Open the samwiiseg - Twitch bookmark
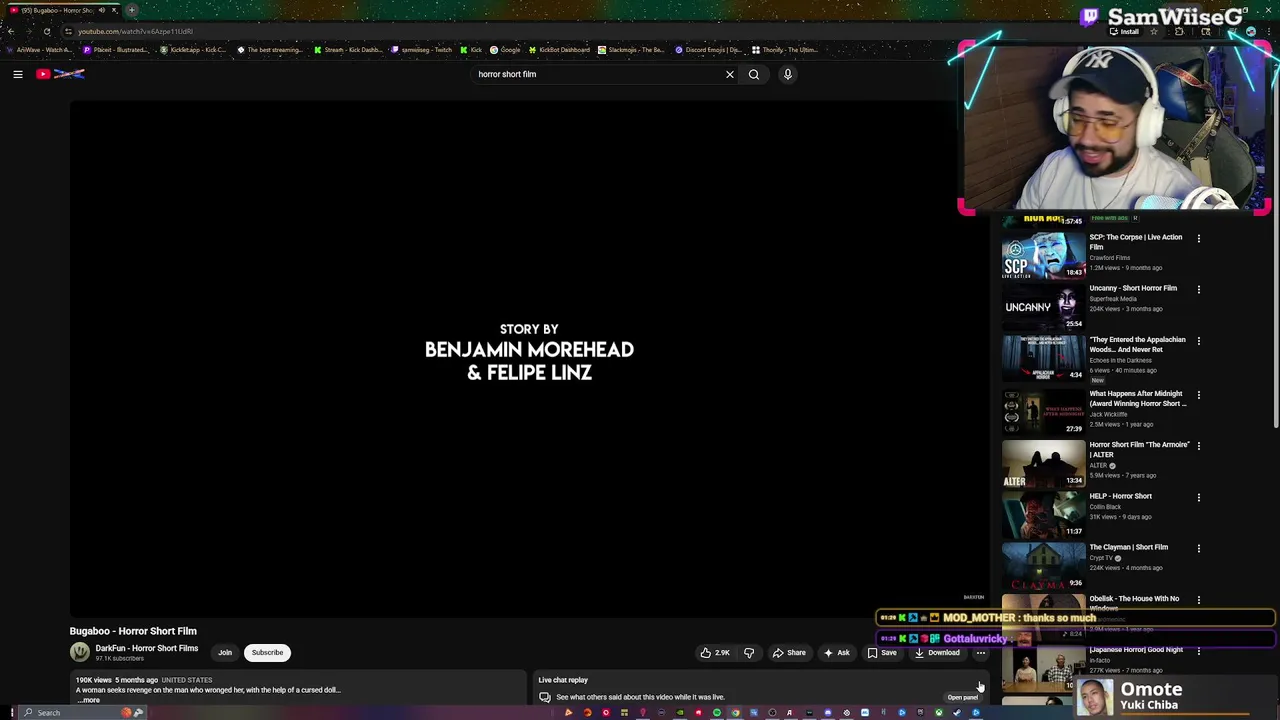Image resolution: width=1280 pixels, height=720 pixels. (422, 50)
